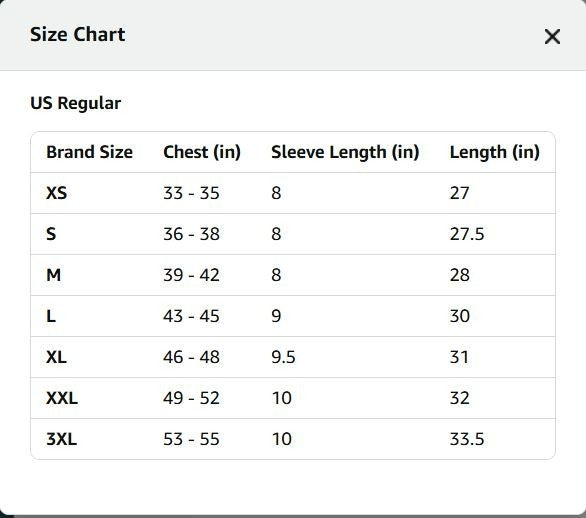Click the 46 - 48 chest measurement
The height and width of the screenshot is (518, 586).
(x=191, y=357)
